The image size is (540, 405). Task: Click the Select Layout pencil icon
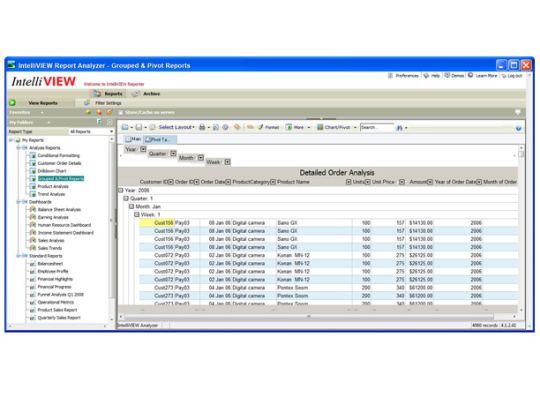pos(153,127)
